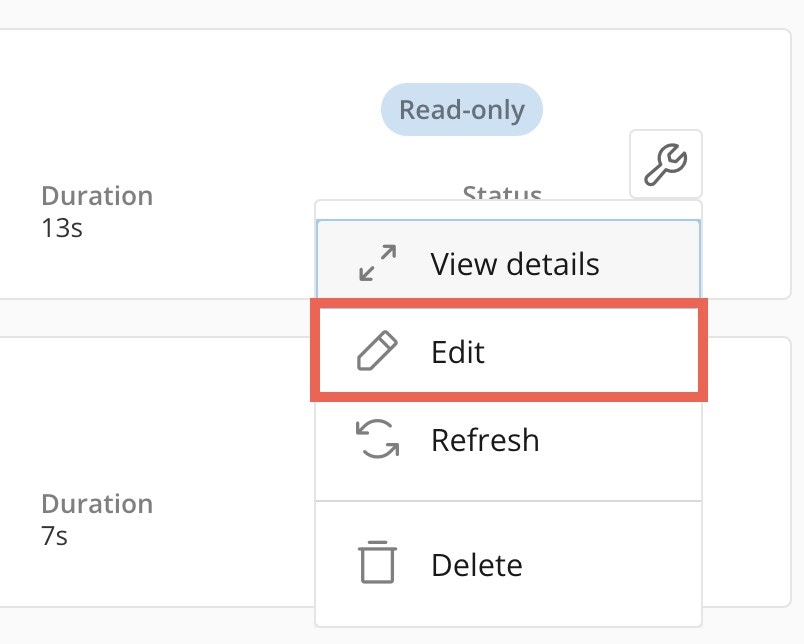Click the wrench settings icon button
Image resolution: width=804 pixels, height=644 pixels.
tap(666, 164)
